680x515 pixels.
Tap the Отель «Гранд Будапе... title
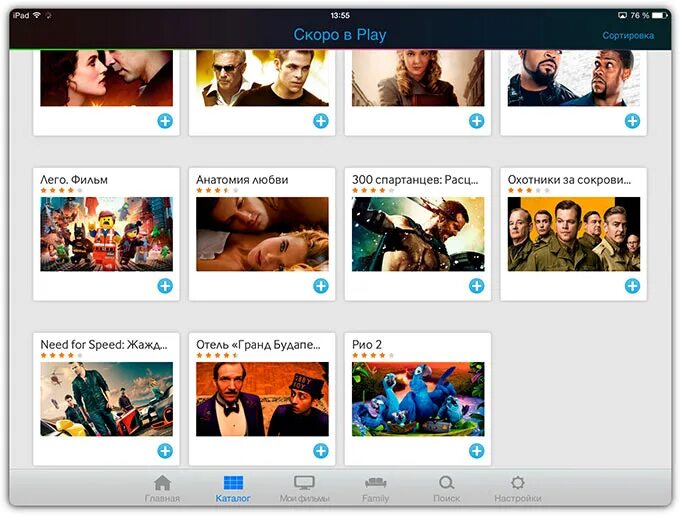click(258, 345)
